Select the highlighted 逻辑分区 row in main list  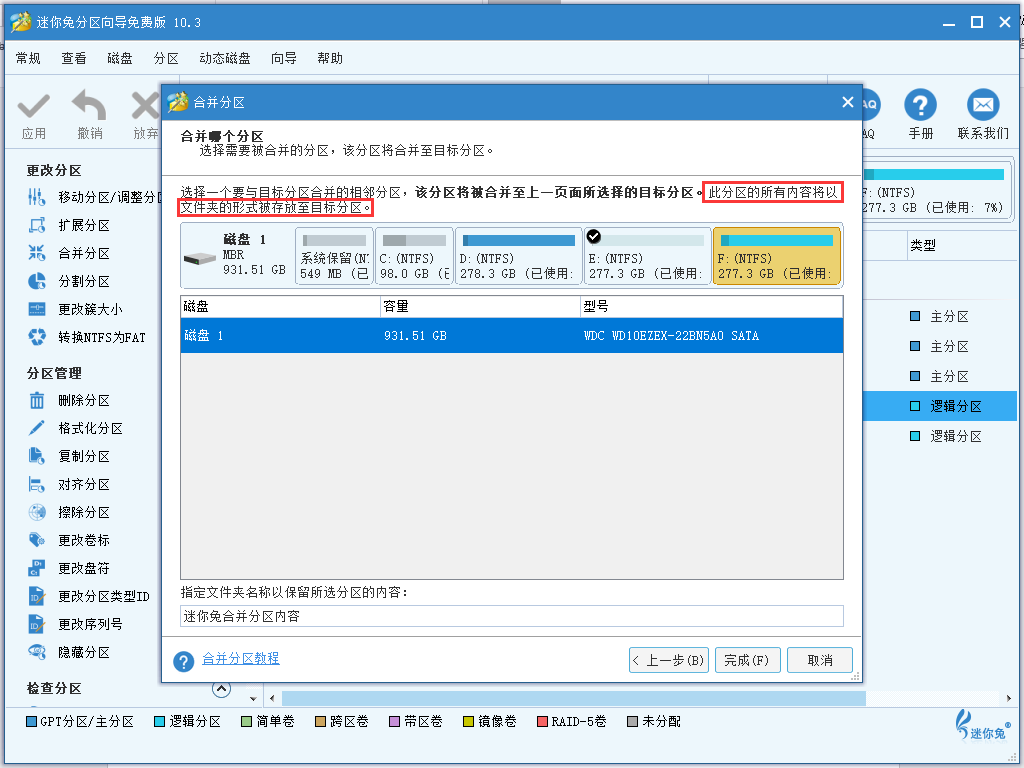point(940,406)
